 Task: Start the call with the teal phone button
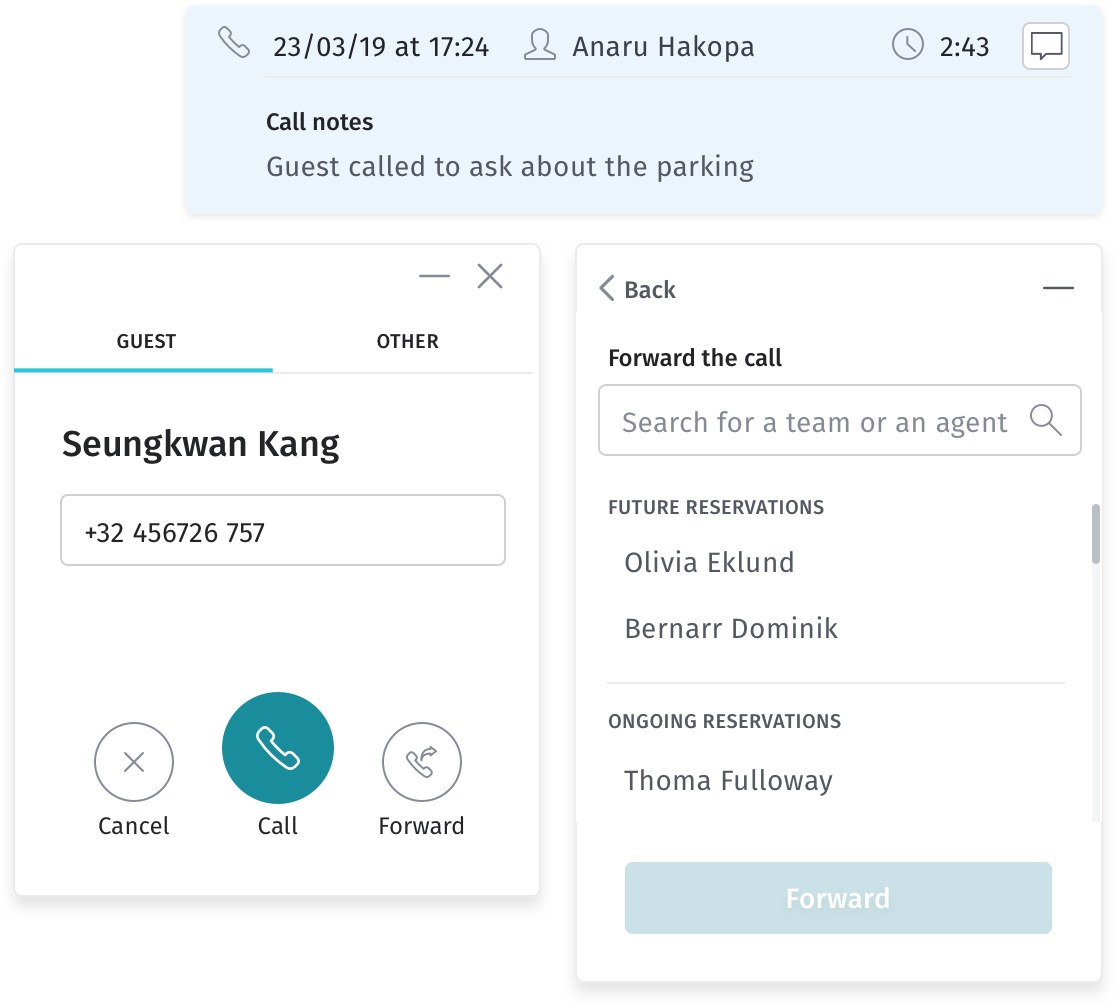(278, 748)
